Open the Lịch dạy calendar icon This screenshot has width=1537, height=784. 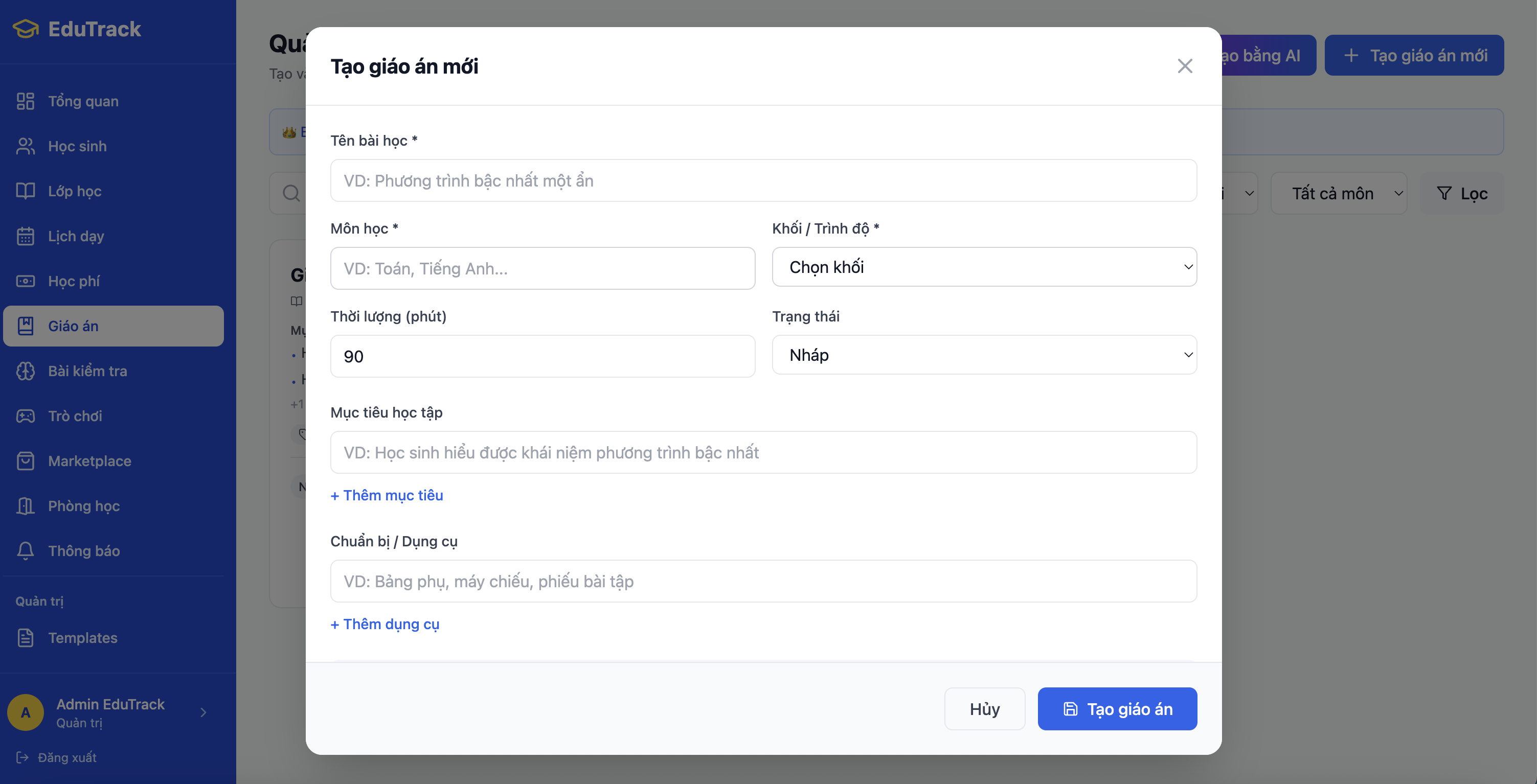[x=25, y=236]
